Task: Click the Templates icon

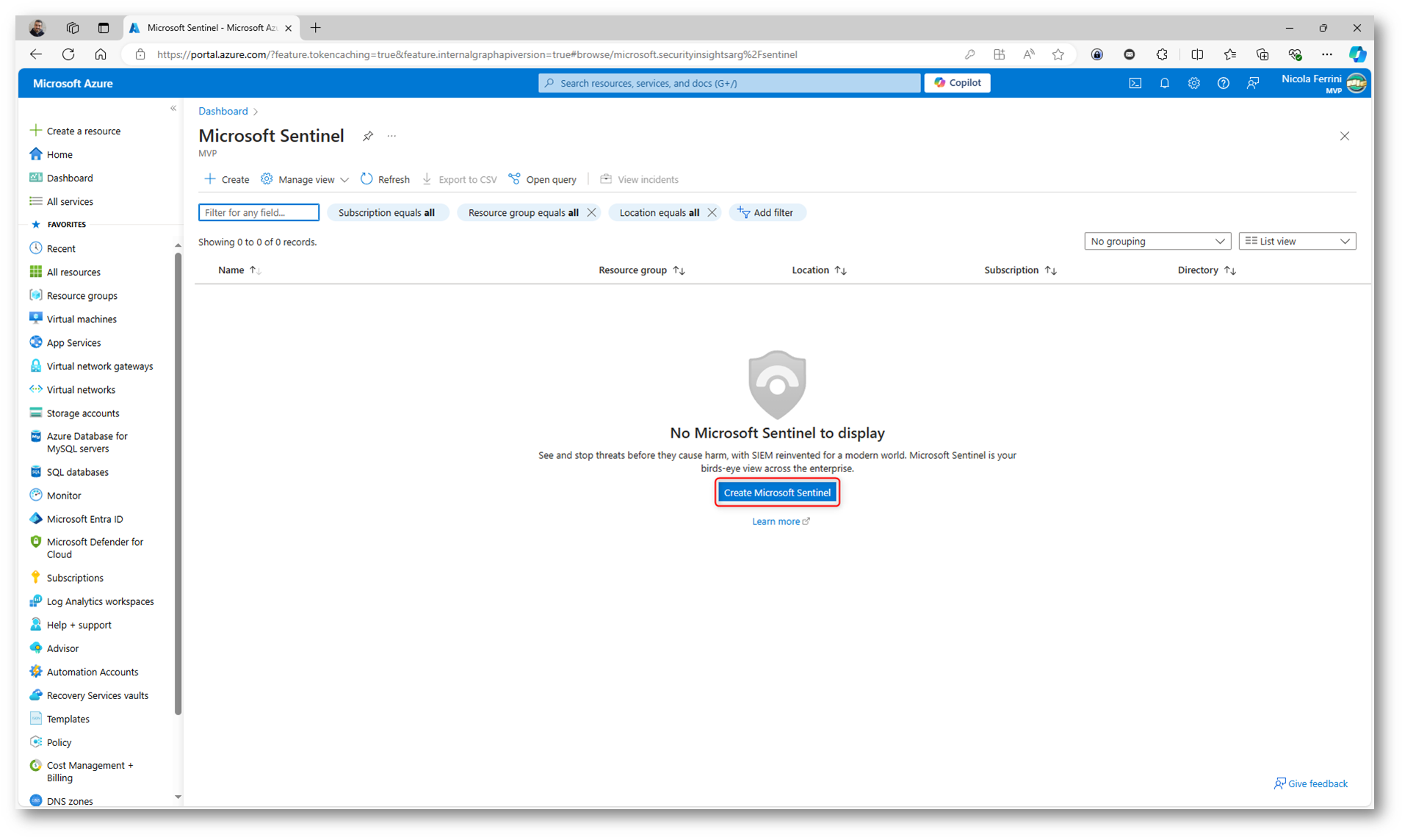Action: coord(35,718)
